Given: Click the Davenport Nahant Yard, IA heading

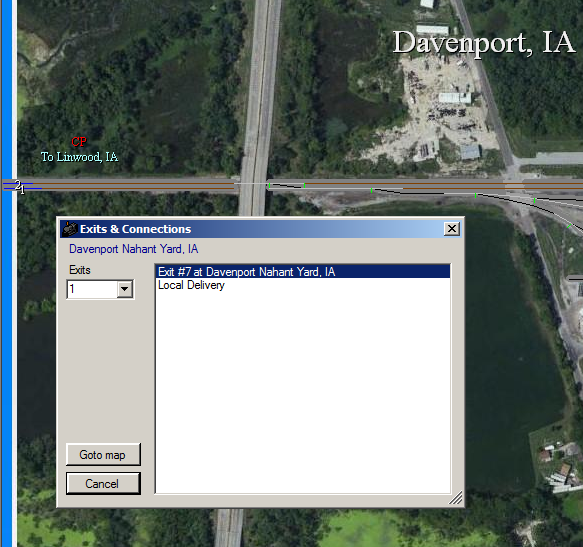Looking at the screenshot, I should (x=133, y=249).
